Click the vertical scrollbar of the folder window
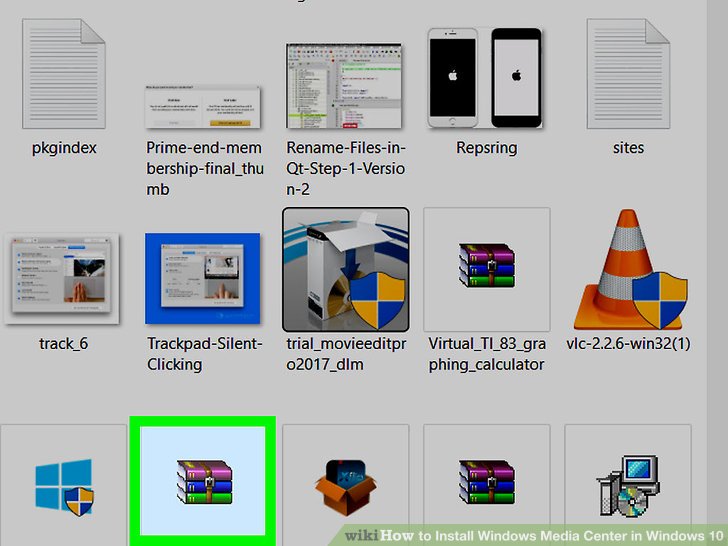This screenshot has width=728, height=546. pos(717,273)
